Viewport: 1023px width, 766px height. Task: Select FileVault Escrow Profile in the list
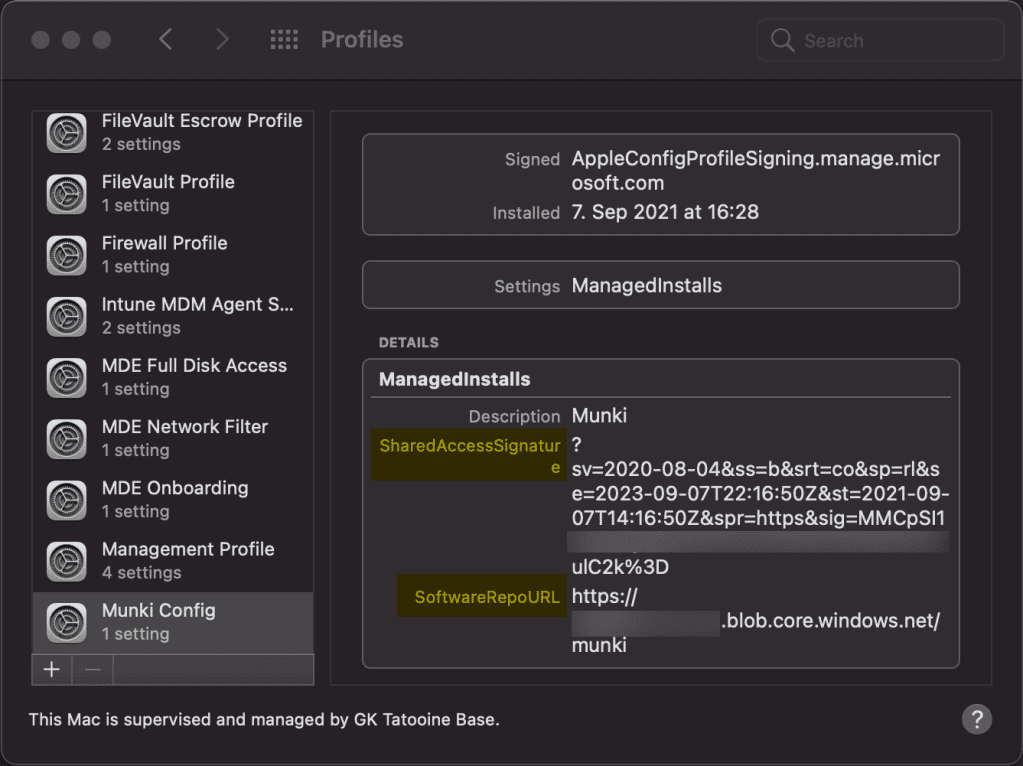point(173,133)
